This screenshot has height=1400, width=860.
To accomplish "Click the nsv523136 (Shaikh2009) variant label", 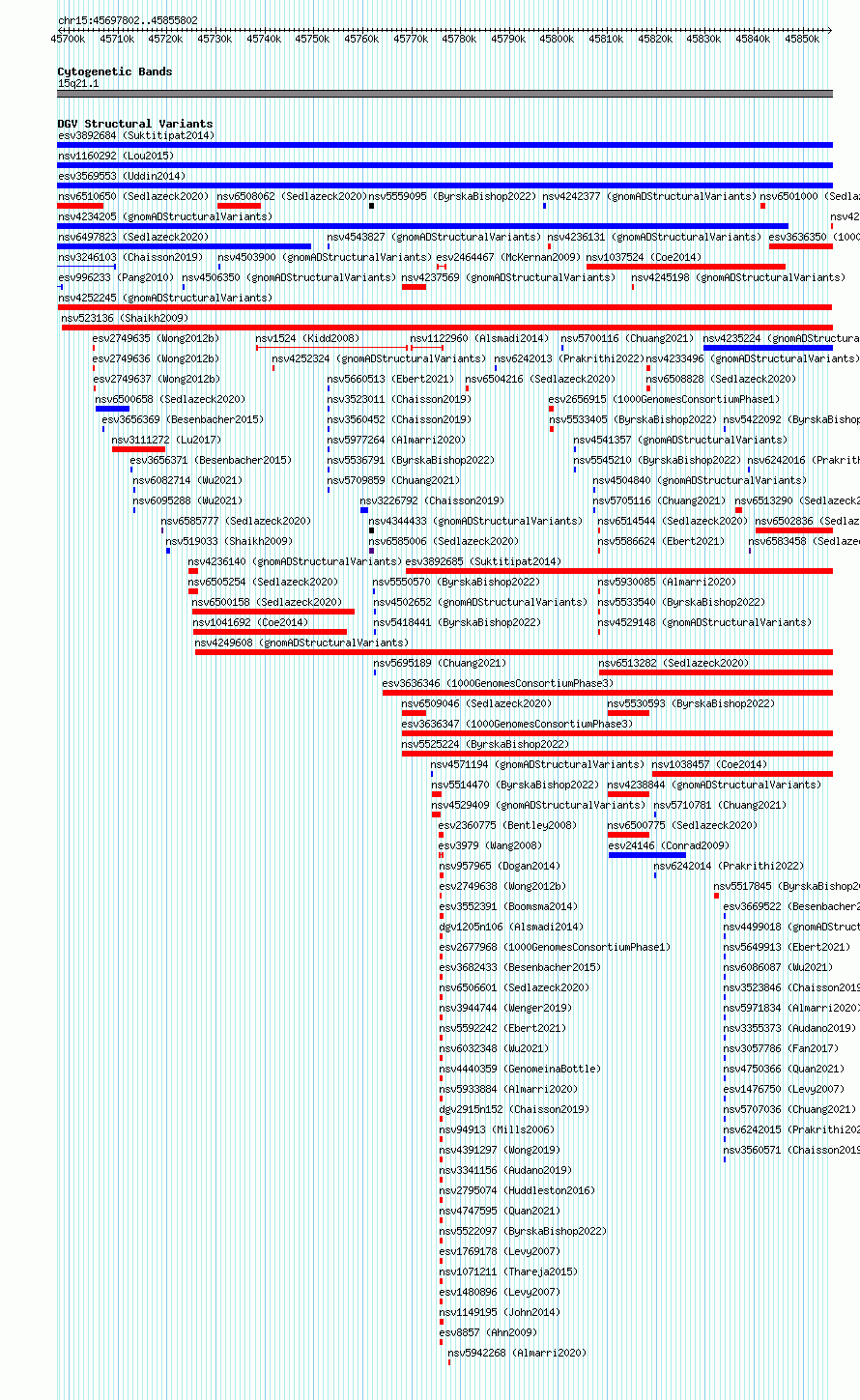I will (125, 318).
